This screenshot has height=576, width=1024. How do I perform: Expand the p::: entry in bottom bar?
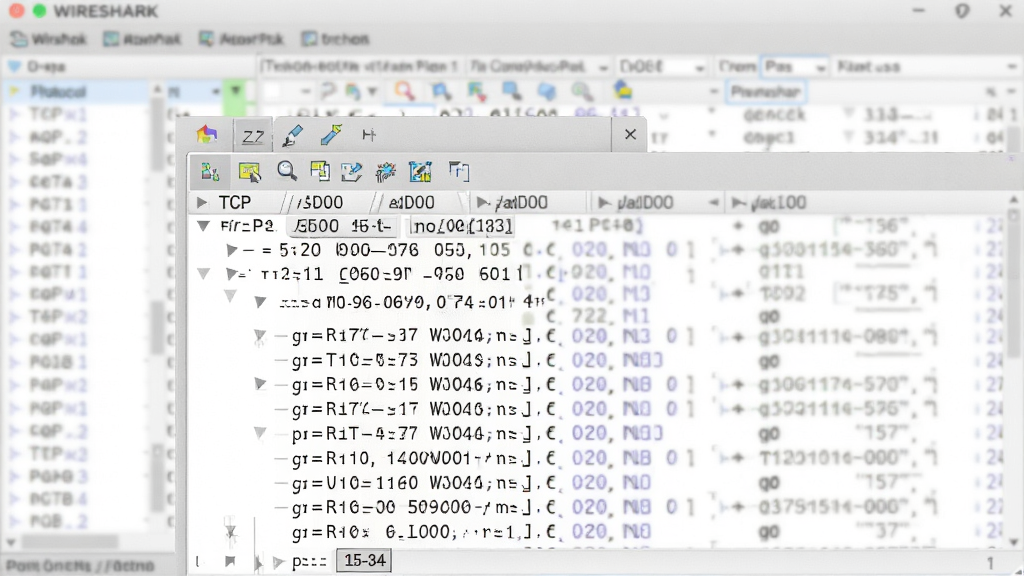[x=279, y=562]
